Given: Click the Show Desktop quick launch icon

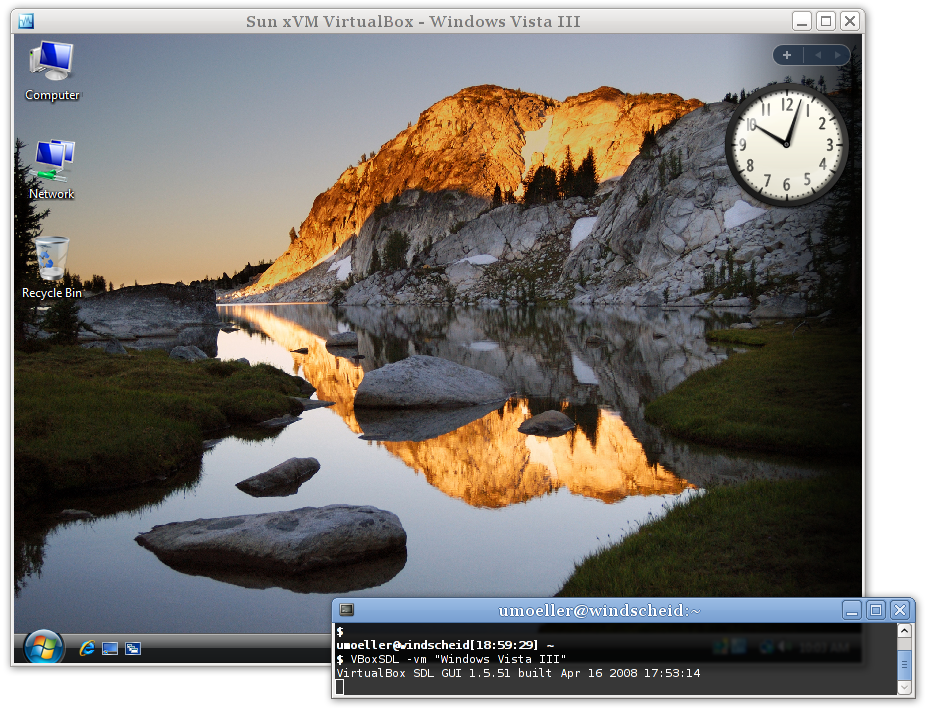Looking at the screenshot, I should click(x=110, y=649).
